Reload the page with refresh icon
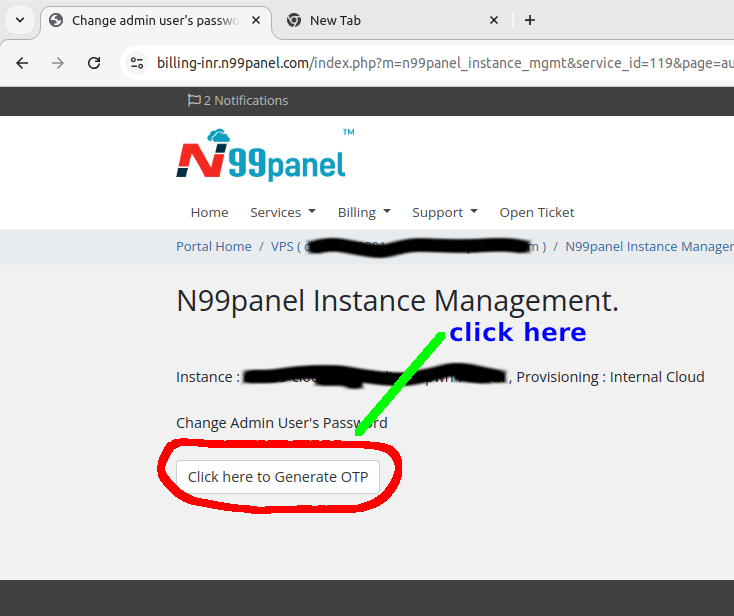Viewport: 734px width, 616px height. click(x=94, y=63)
